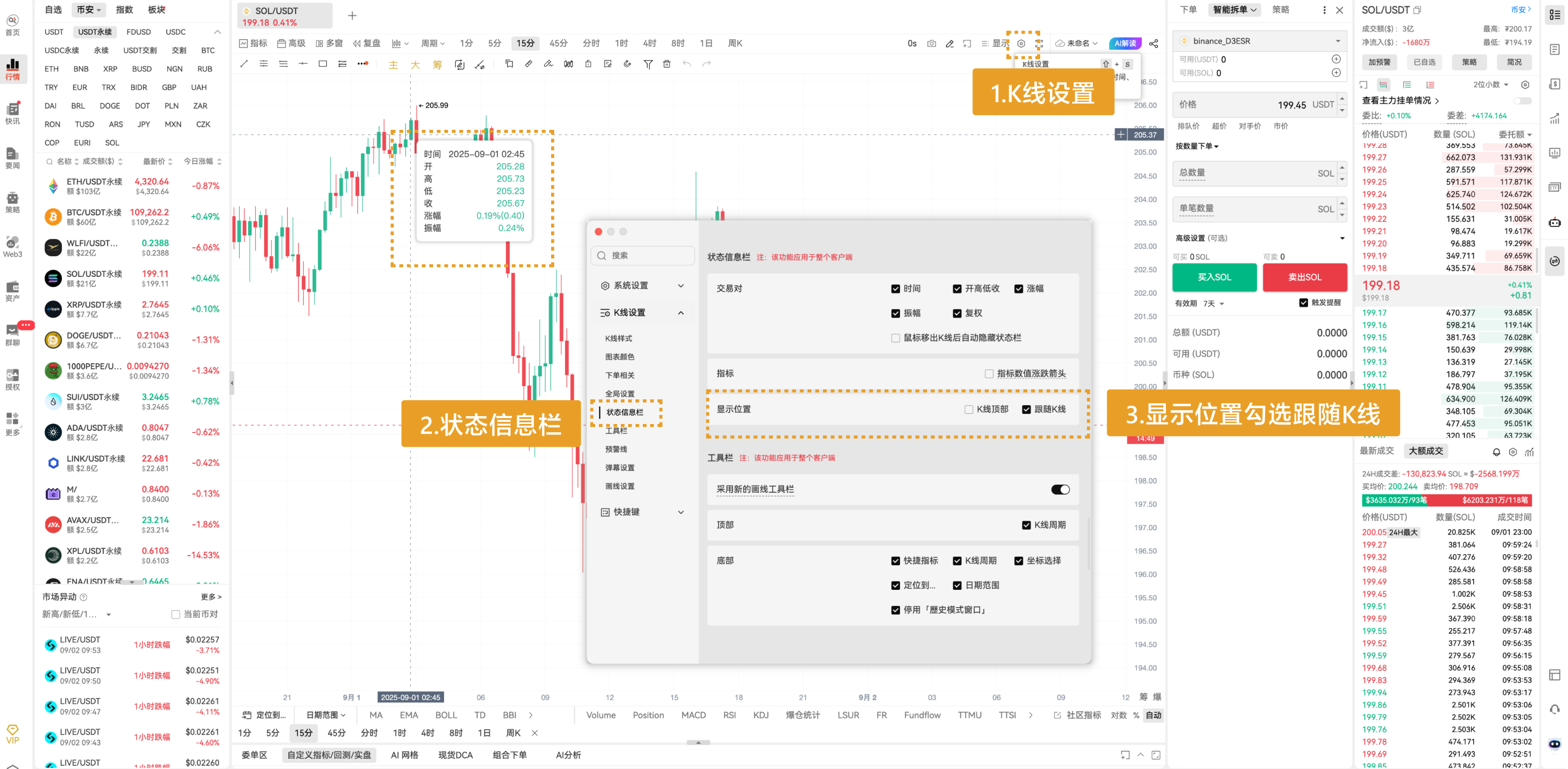Uncheck the 开高低收 checkbox

pos(957,289)
